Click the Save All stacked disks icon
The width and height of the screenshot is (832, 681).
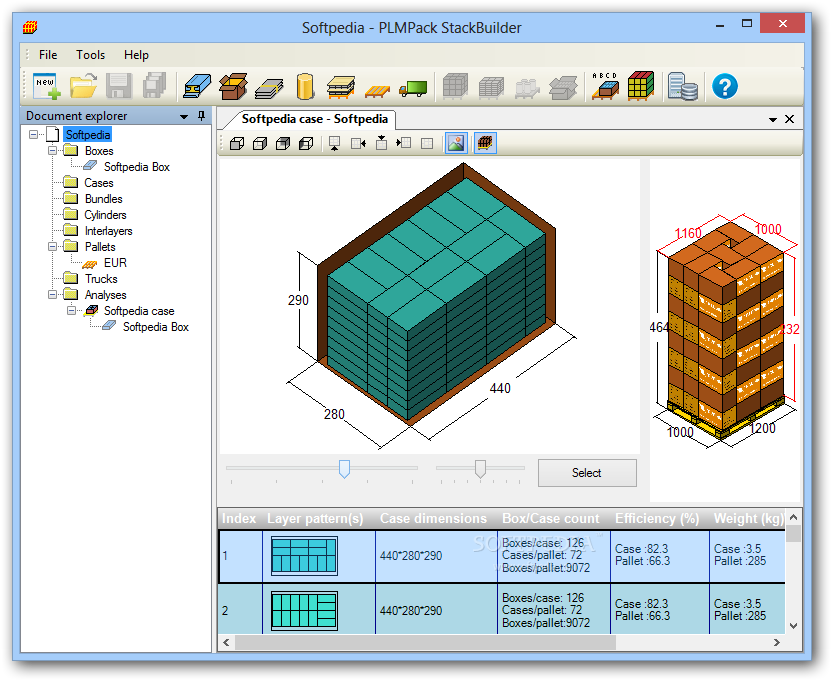pyautogui.click(x=154, y=86)
